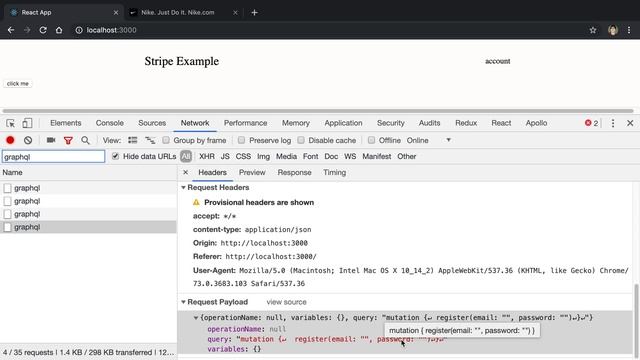The image size is (640, 360).
Task: Open the account link
Action: [x=498, y=61]
